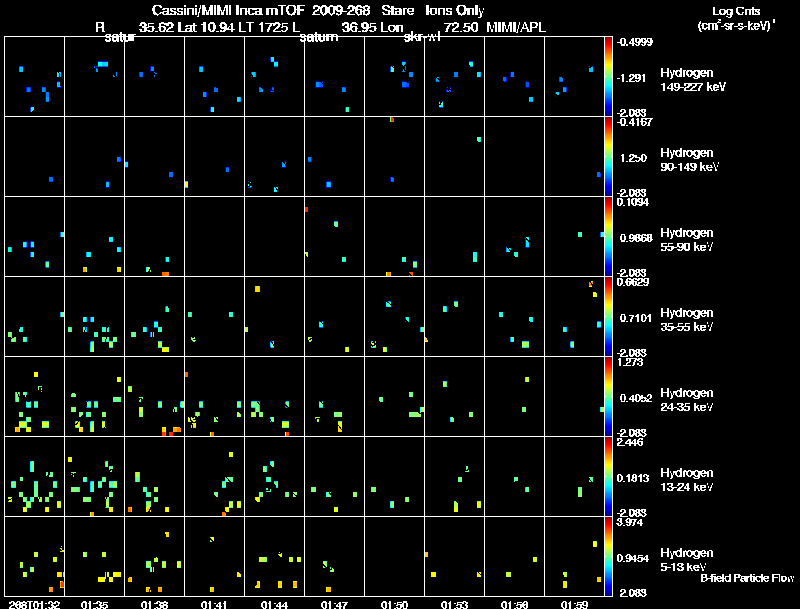Screen dimensions: 800x609
Task: Click the 'Ions Only' text in the title
Action: click(455, 11)
